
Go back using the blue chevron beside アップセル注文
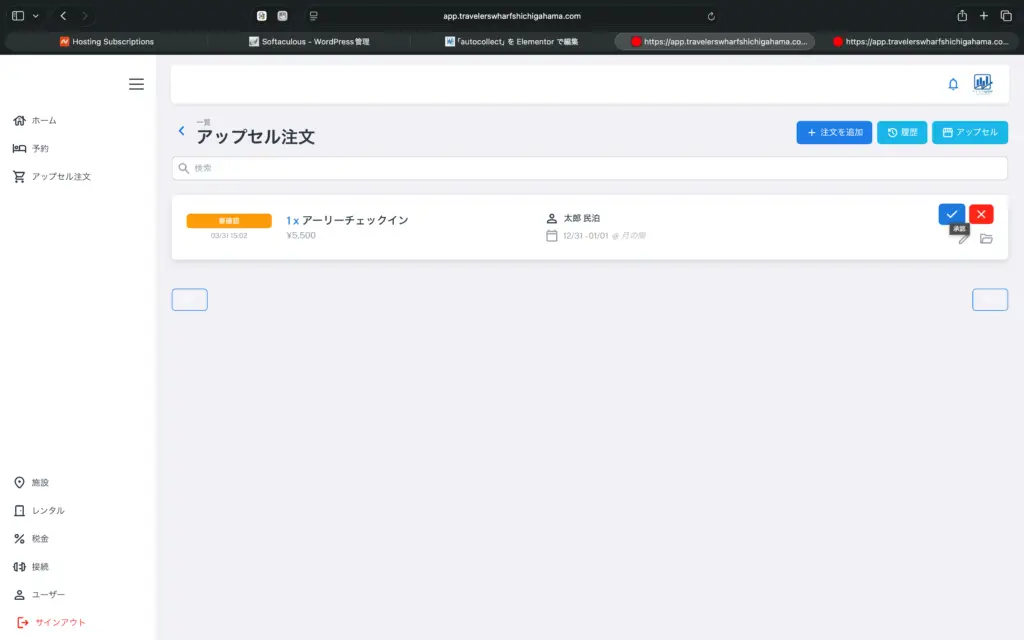181,131
